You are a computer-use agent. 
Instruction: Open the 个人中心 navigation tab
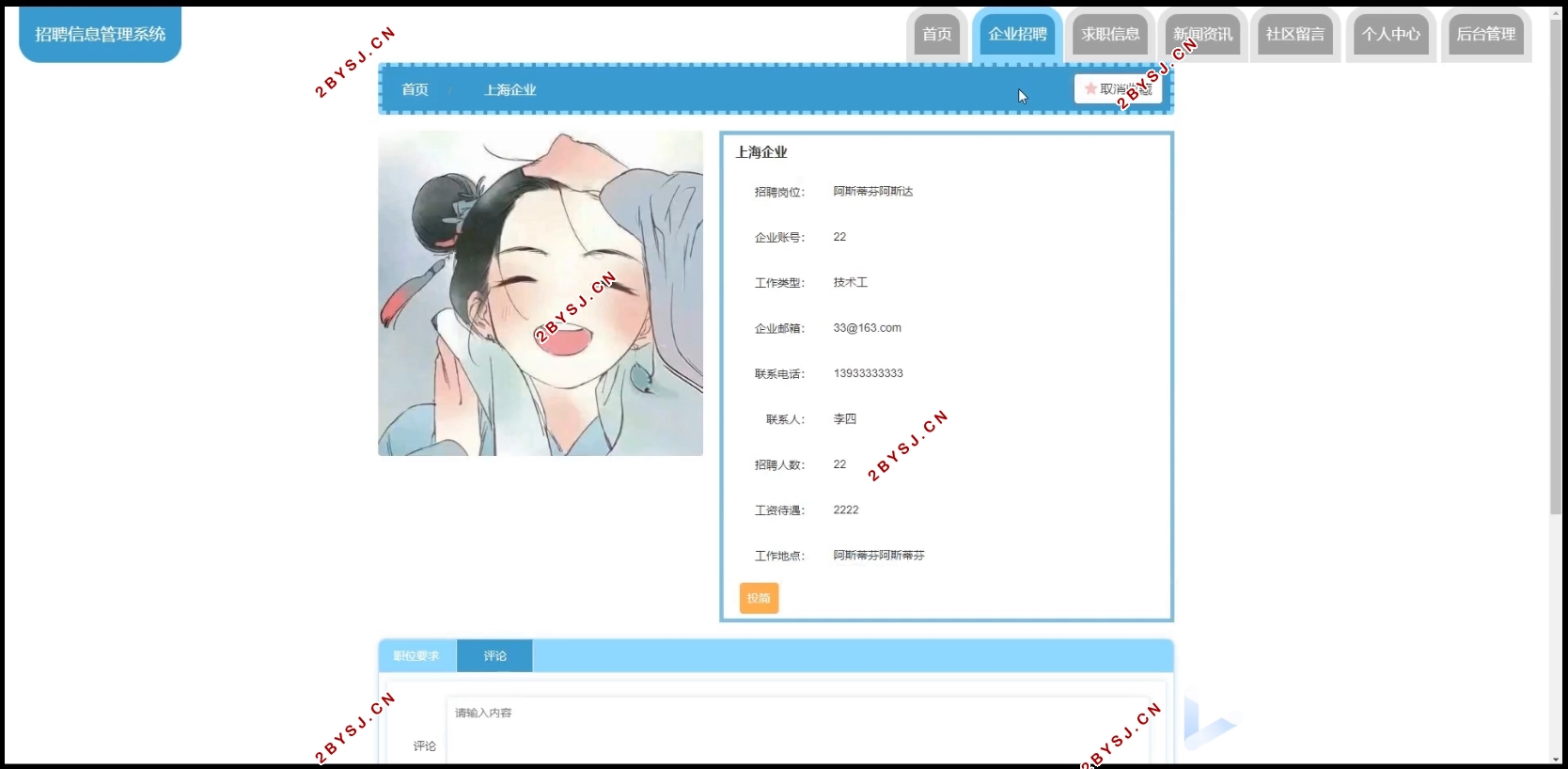tap(1390, 35)
